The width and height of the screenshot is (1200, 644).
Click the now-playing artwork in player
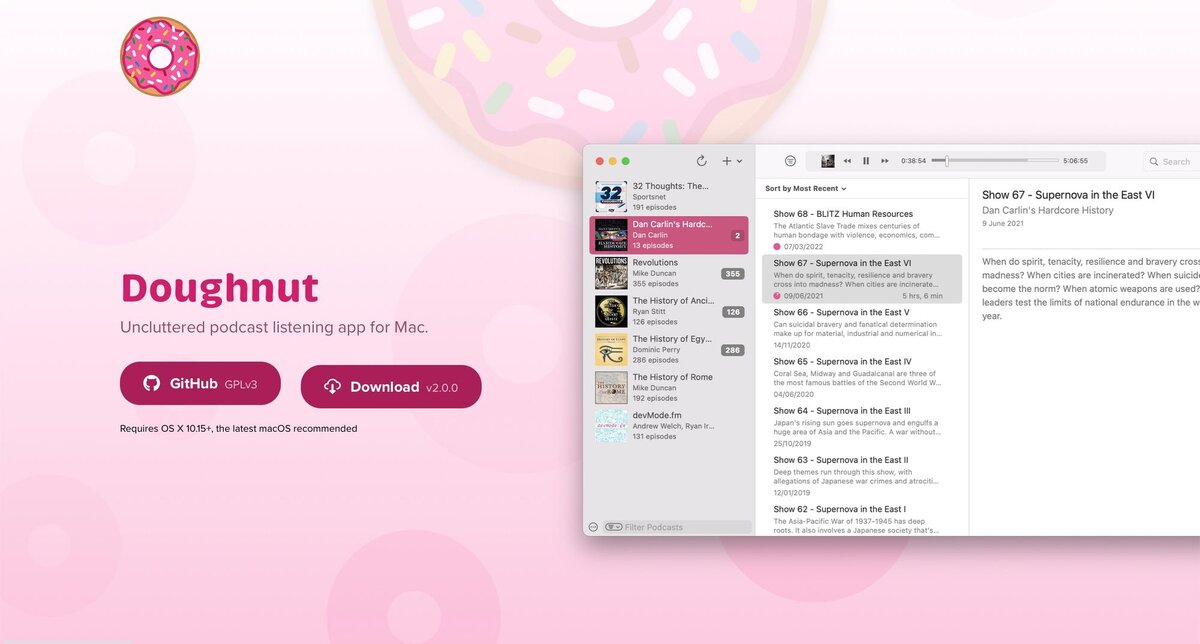827,161
